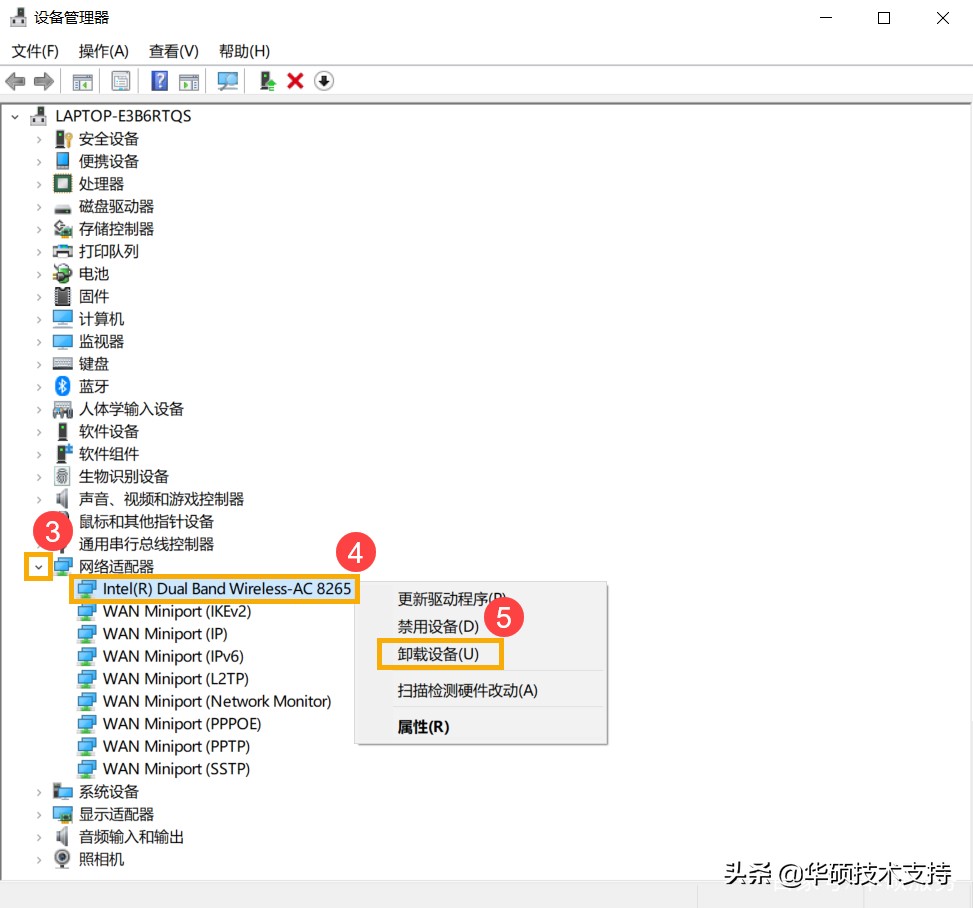Select the Bluetooth device category icon

click(60, 386)
